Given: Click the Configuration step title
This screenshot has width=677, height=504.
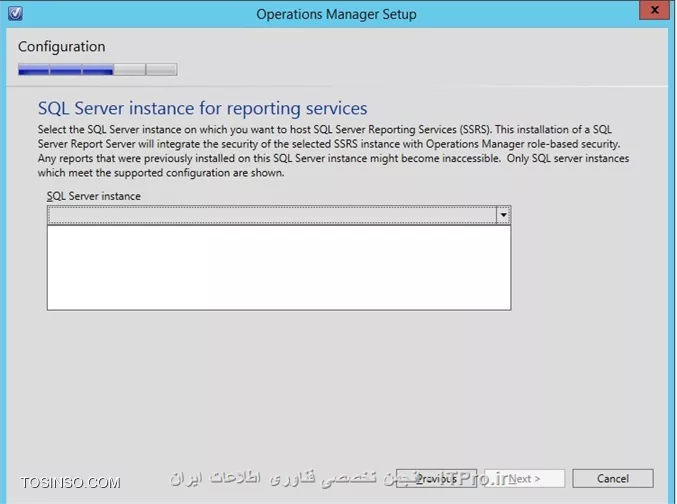Looking at the screenshot, I should [x=62, y=46].
